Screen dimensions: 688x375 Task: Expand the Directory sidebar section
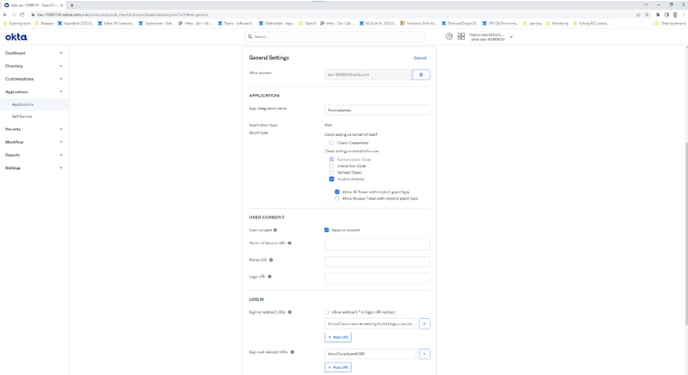click(x=34, y=66)
